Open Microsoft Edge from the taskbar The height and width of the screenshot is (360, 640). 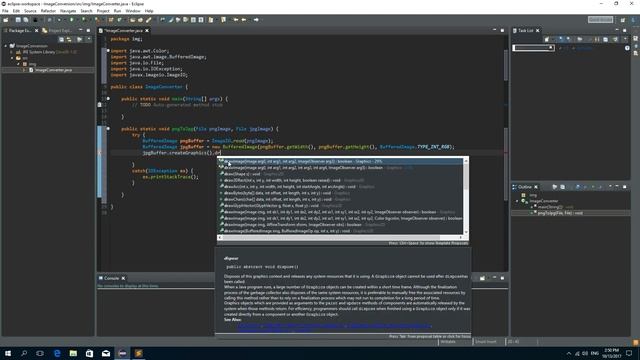[x=57, y=353]
